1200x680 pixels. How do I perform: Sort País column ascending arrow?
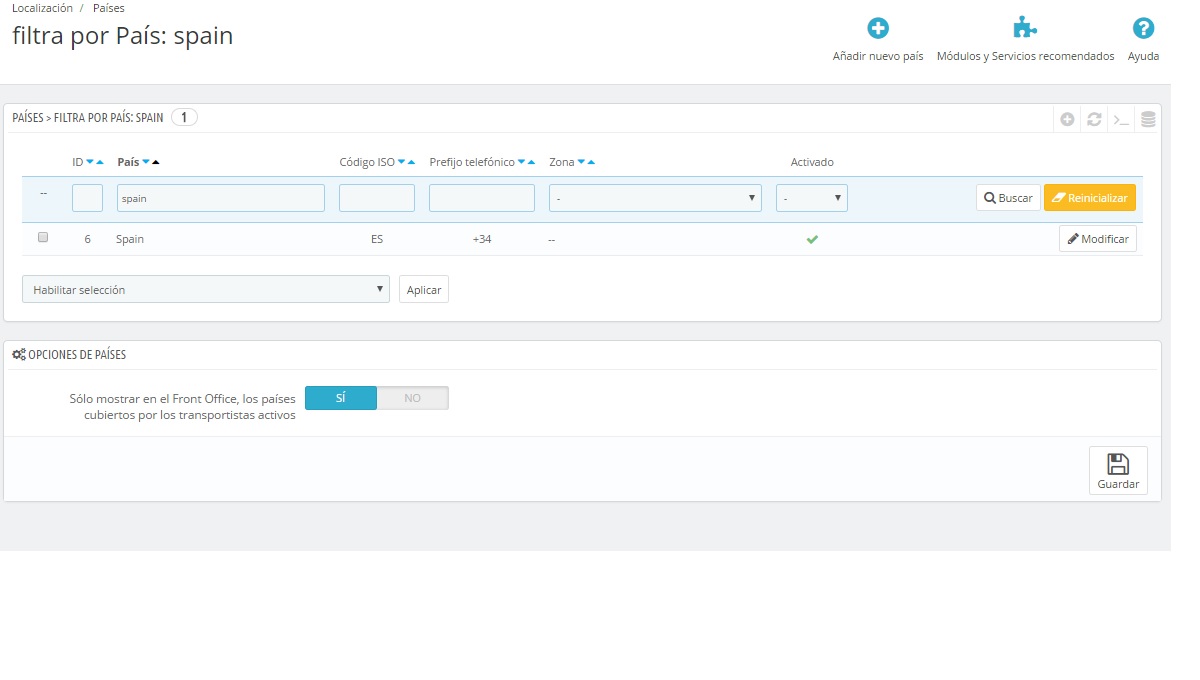156,162
